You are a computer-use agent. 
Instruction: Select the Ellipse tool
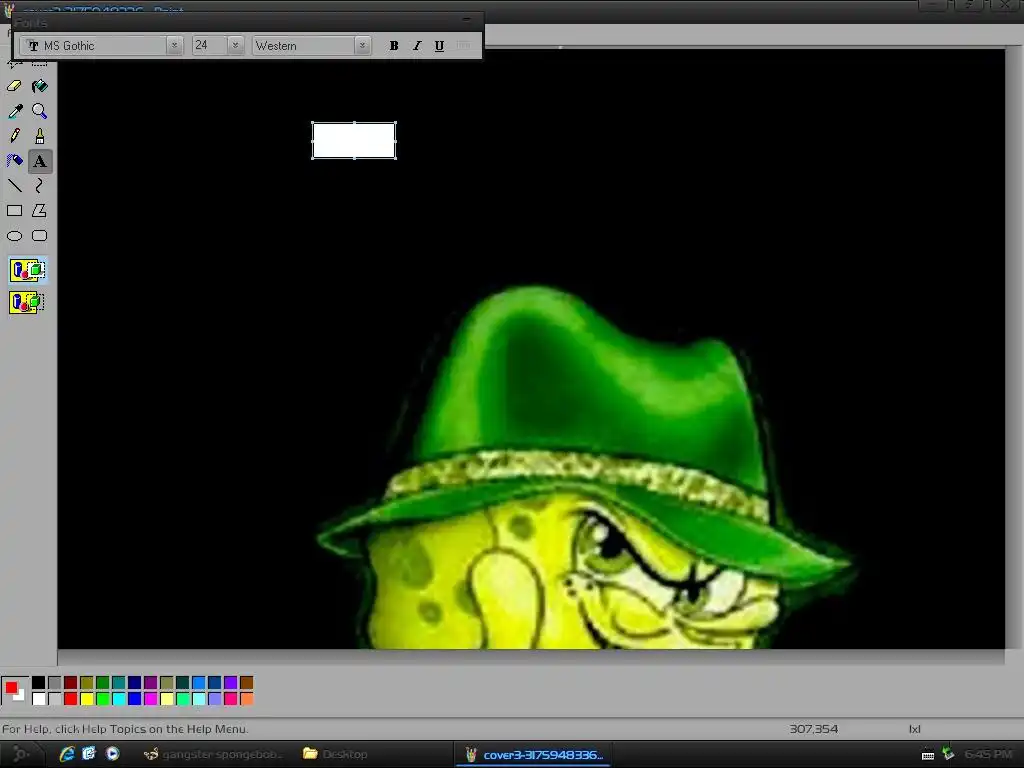click(x=14, y=236)
